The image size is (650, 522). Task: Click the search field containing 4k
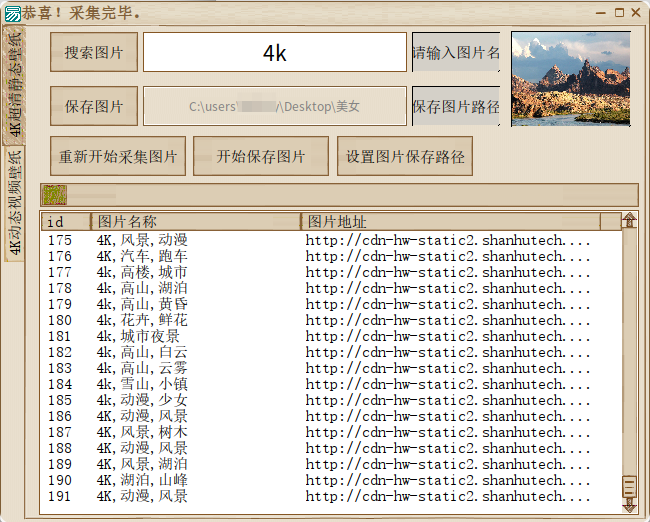[275, 53]
